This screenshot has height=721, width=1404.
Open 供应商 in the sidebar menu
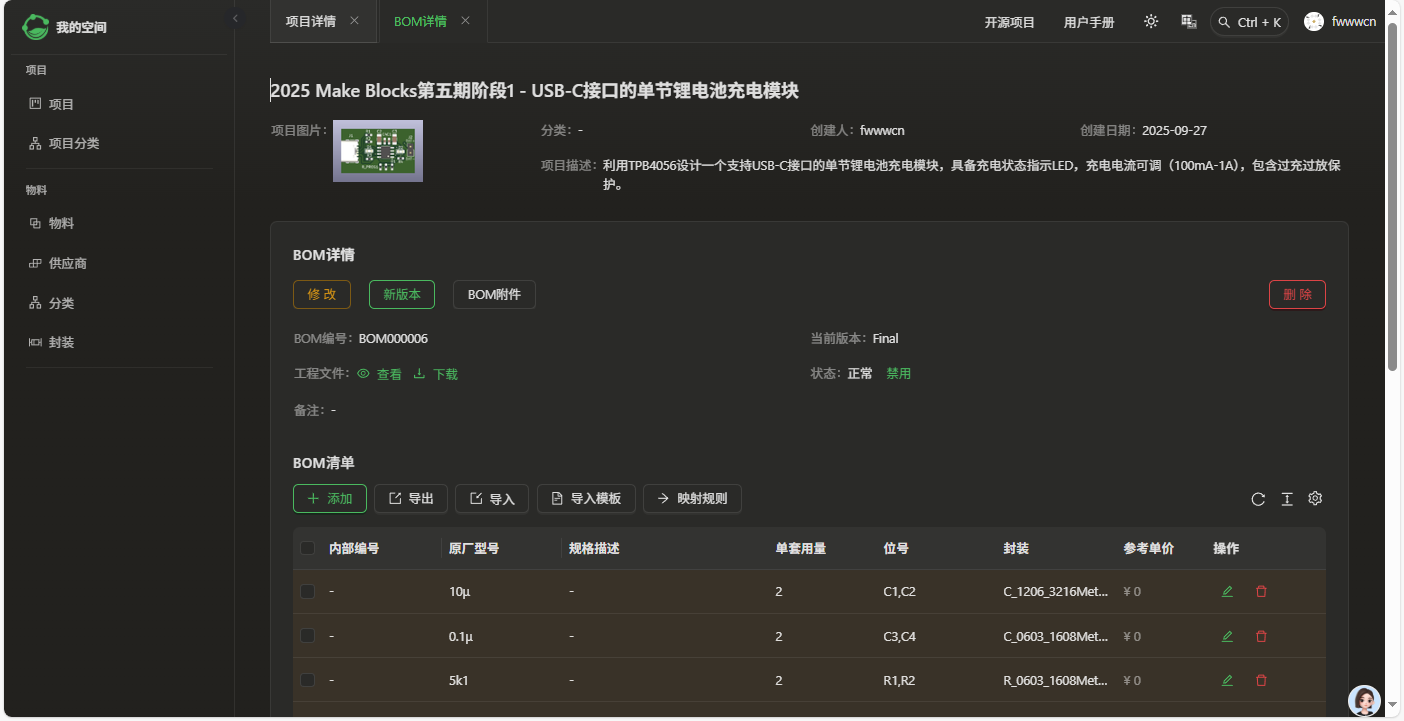coord(67,264)
